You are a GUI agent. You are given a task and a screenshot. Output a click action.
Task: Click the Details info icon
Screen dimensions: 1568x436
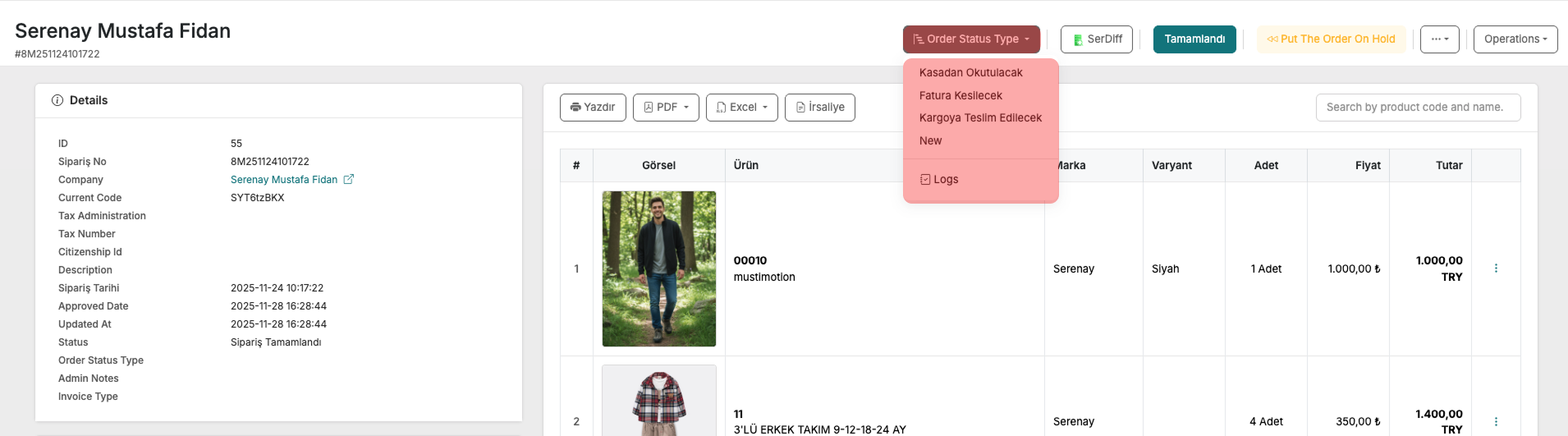(57, 100)
